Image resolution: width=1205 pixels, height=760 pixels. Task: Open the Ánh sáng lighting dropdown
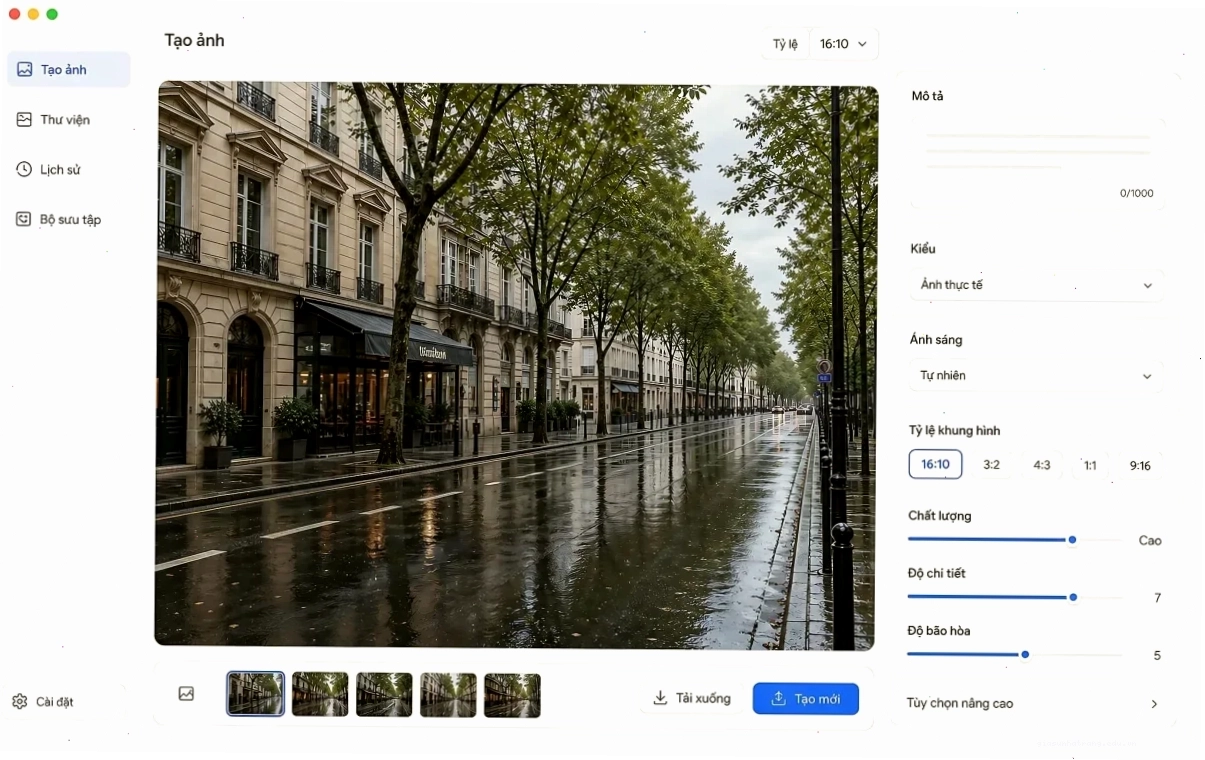(x=1037, y=376)
